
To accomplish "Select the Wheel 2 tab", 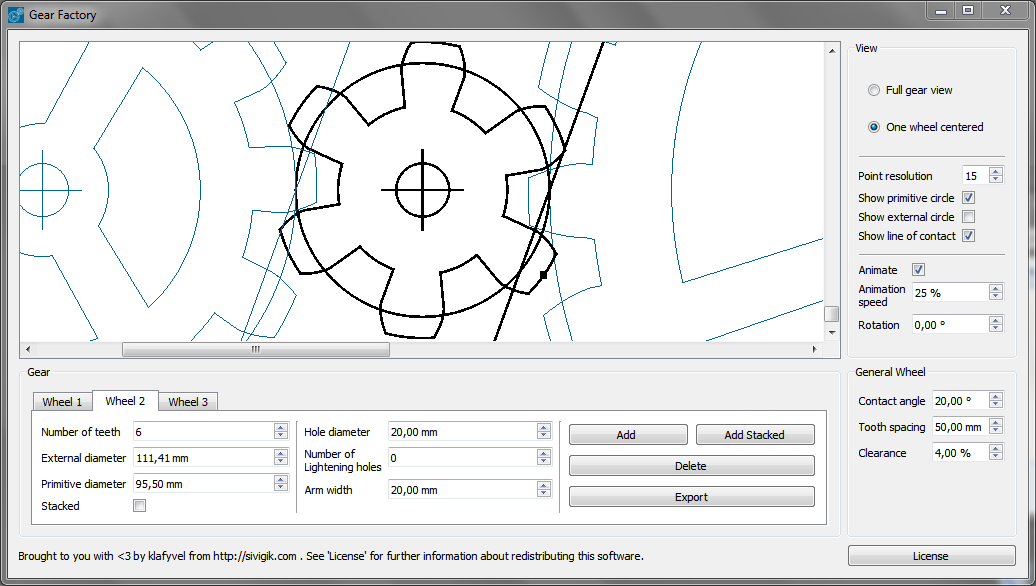I will pos(125,400).
